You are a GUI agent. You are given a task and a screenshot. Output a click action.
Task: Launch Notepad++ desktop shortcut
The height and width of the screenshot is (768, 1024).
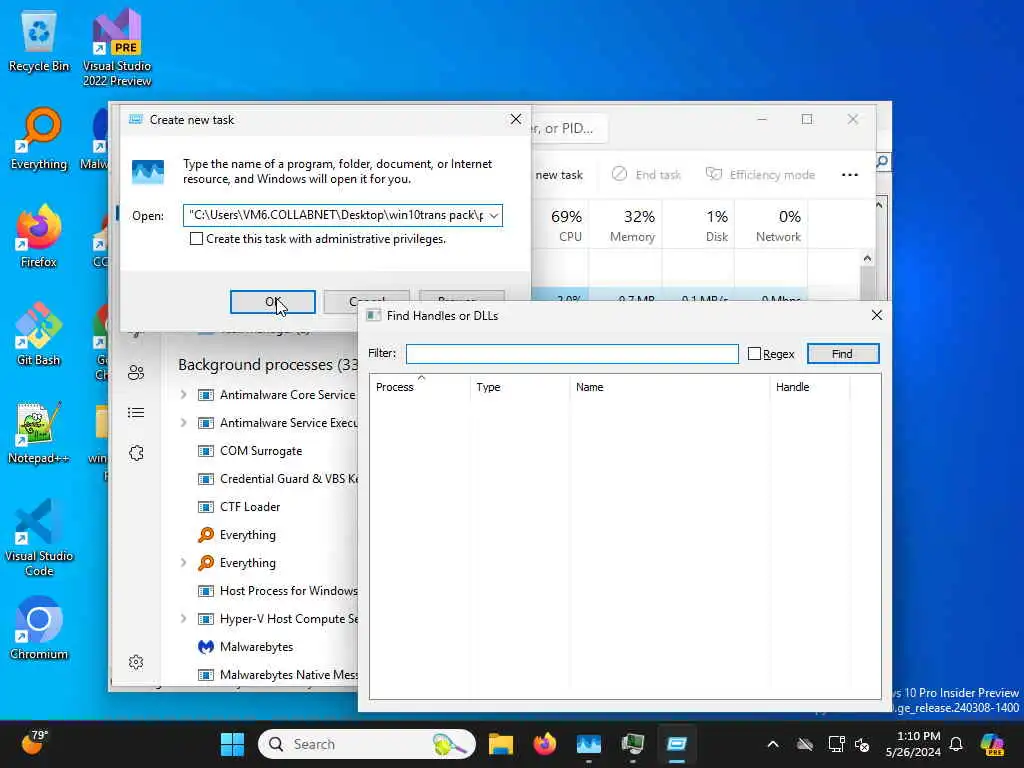[x=39, y=432]
